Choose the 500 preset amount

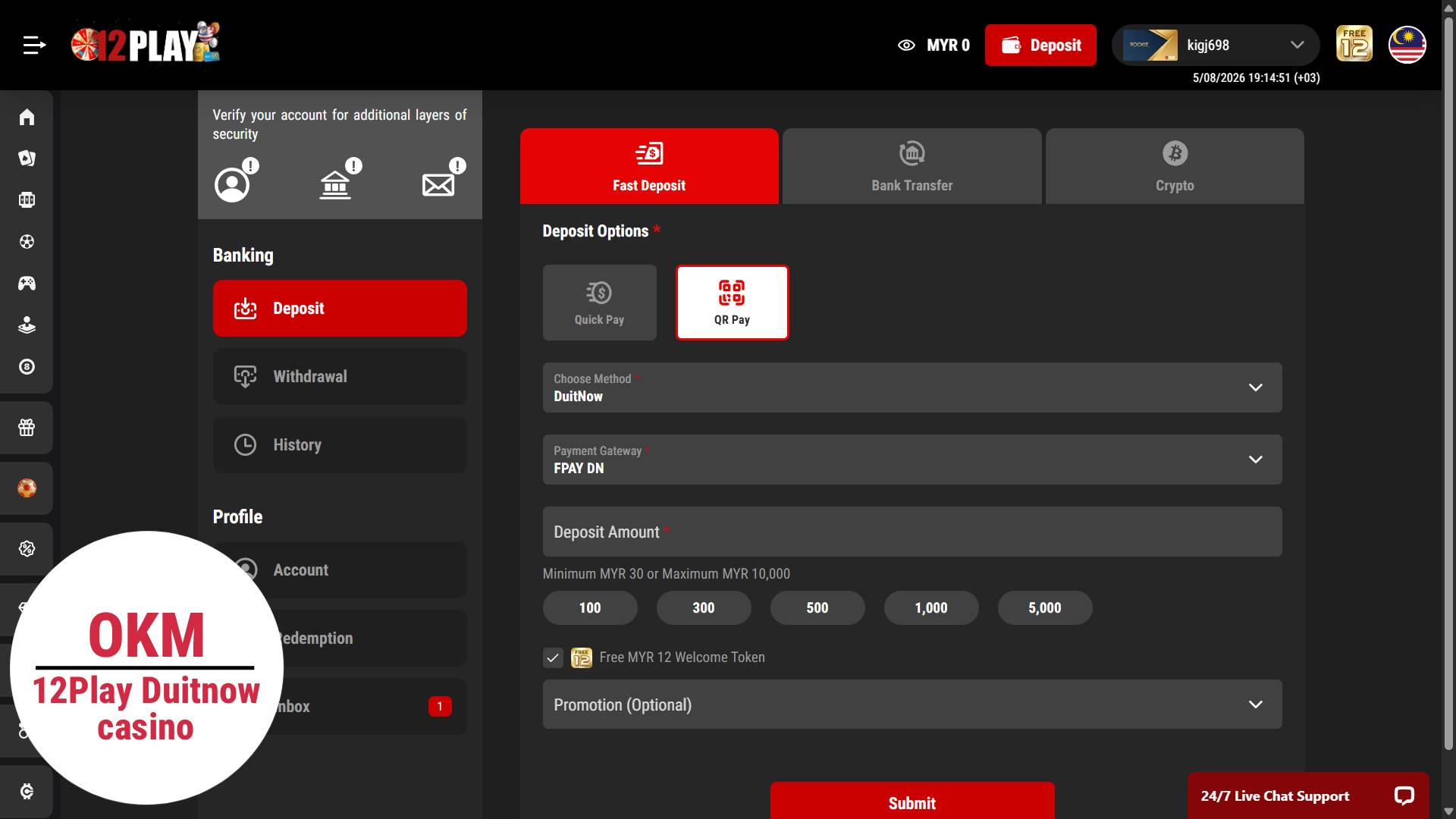click(817, 608)
